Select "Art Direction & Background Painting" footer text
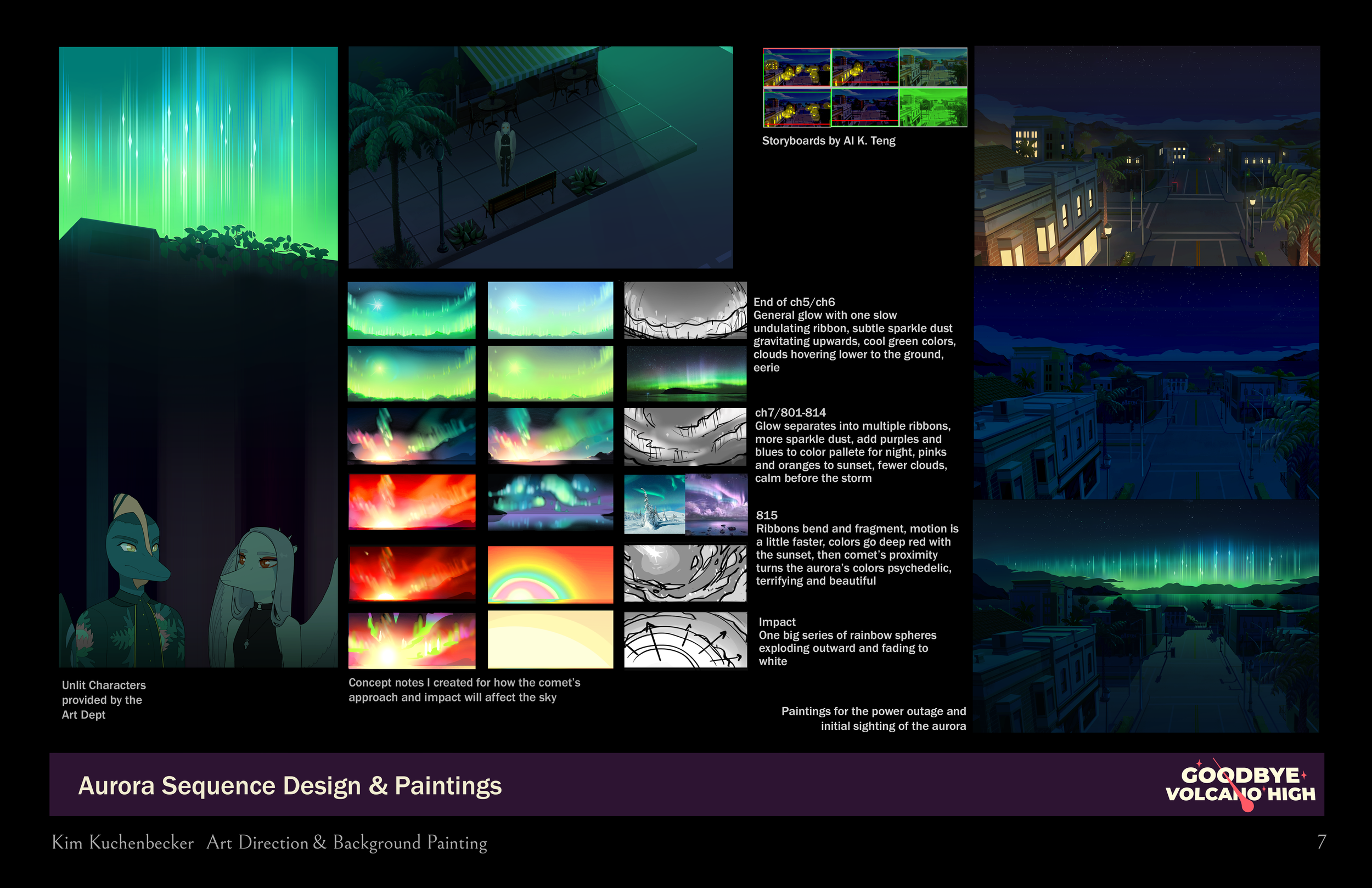The width and height of the screenshot is (1372, 888). click(x=346, y=842)
